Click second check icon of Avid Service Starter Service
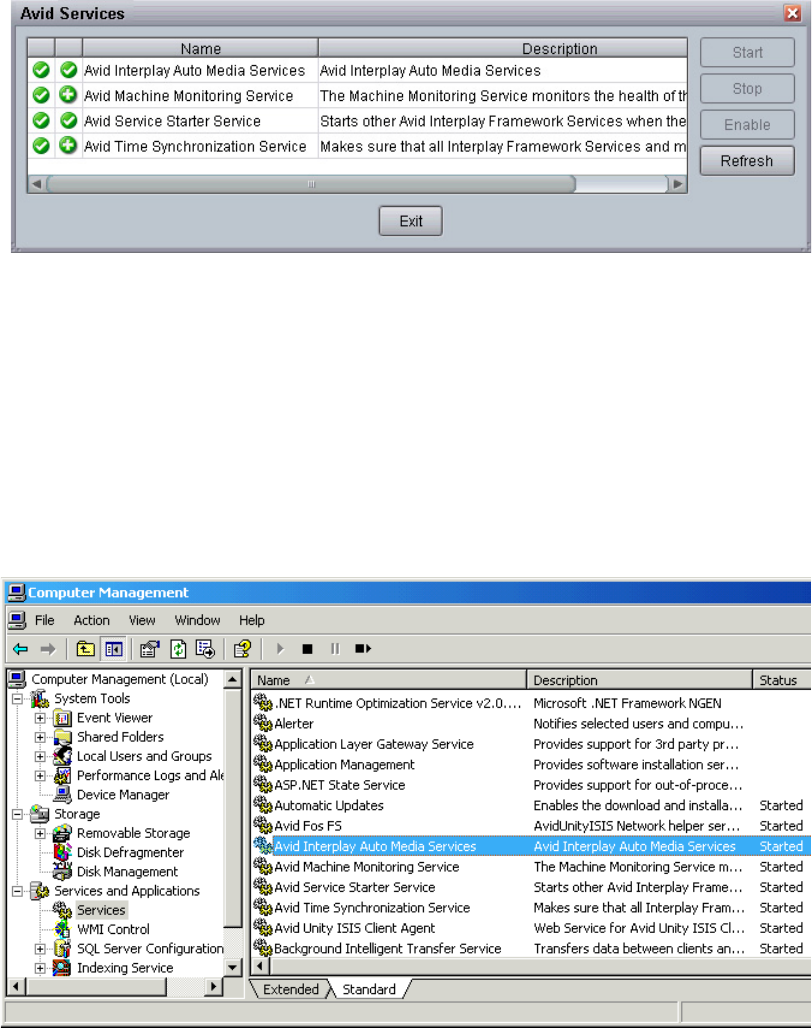The width and height of the screenshot is (812, 1028). pos(68,121)
